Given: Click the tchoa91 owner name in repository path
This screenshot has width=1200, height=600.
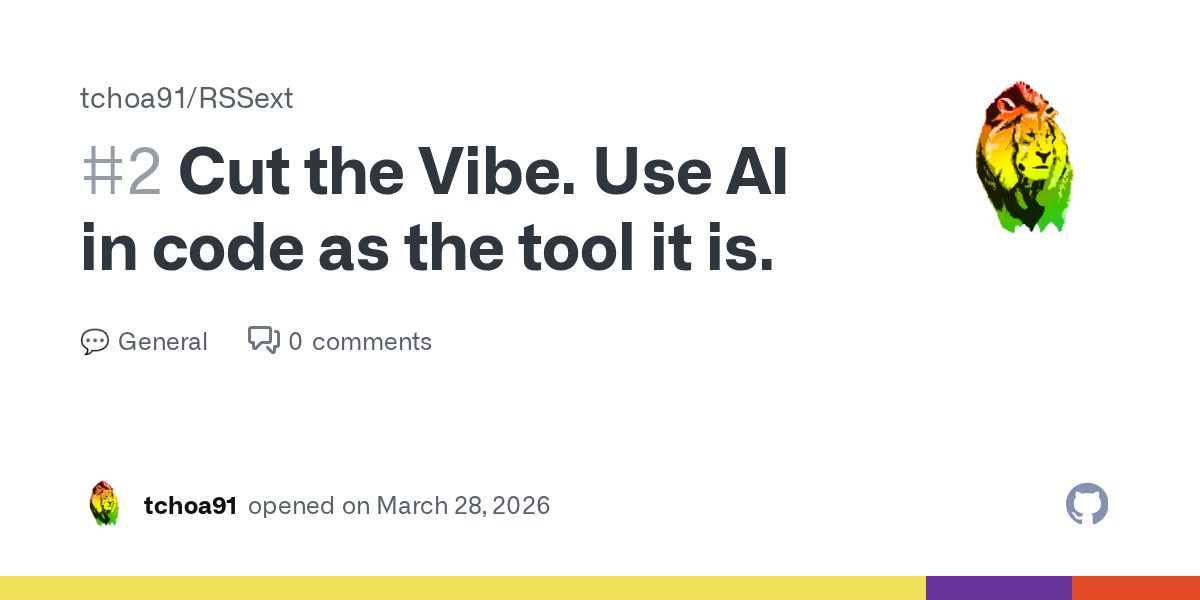Looking at the screenshot, I should pyautogui.click(x=136, y=98).
